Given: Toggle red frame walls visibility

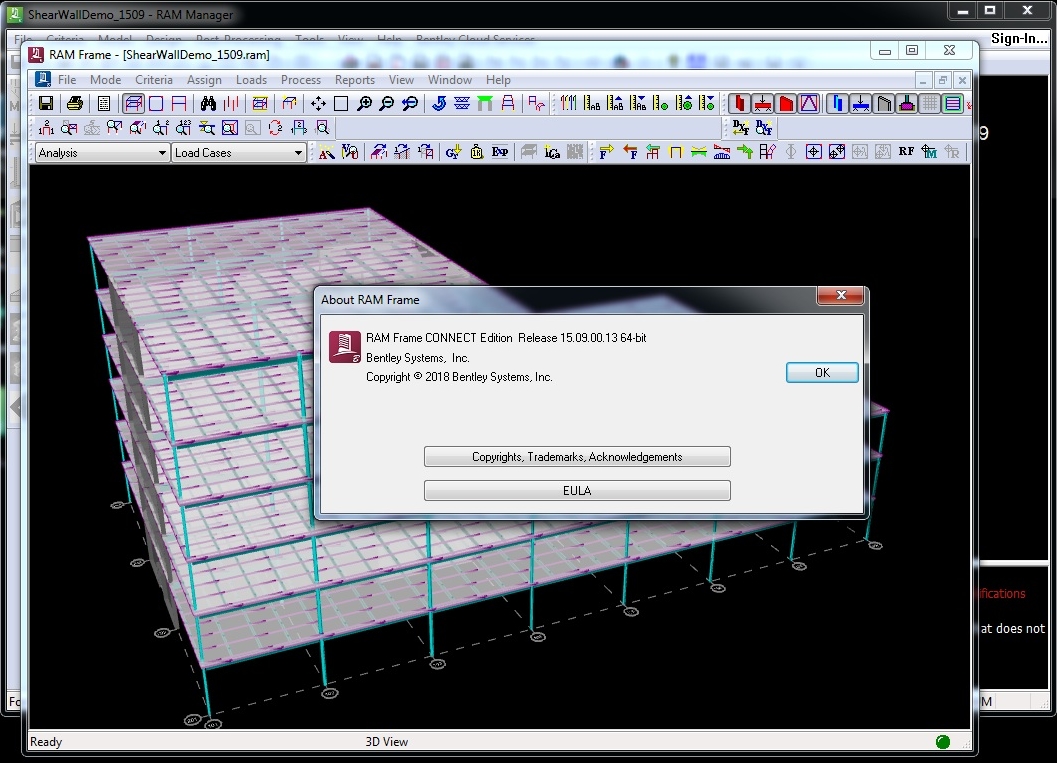Looking at the screenshot, I should [x=785, y=103].
